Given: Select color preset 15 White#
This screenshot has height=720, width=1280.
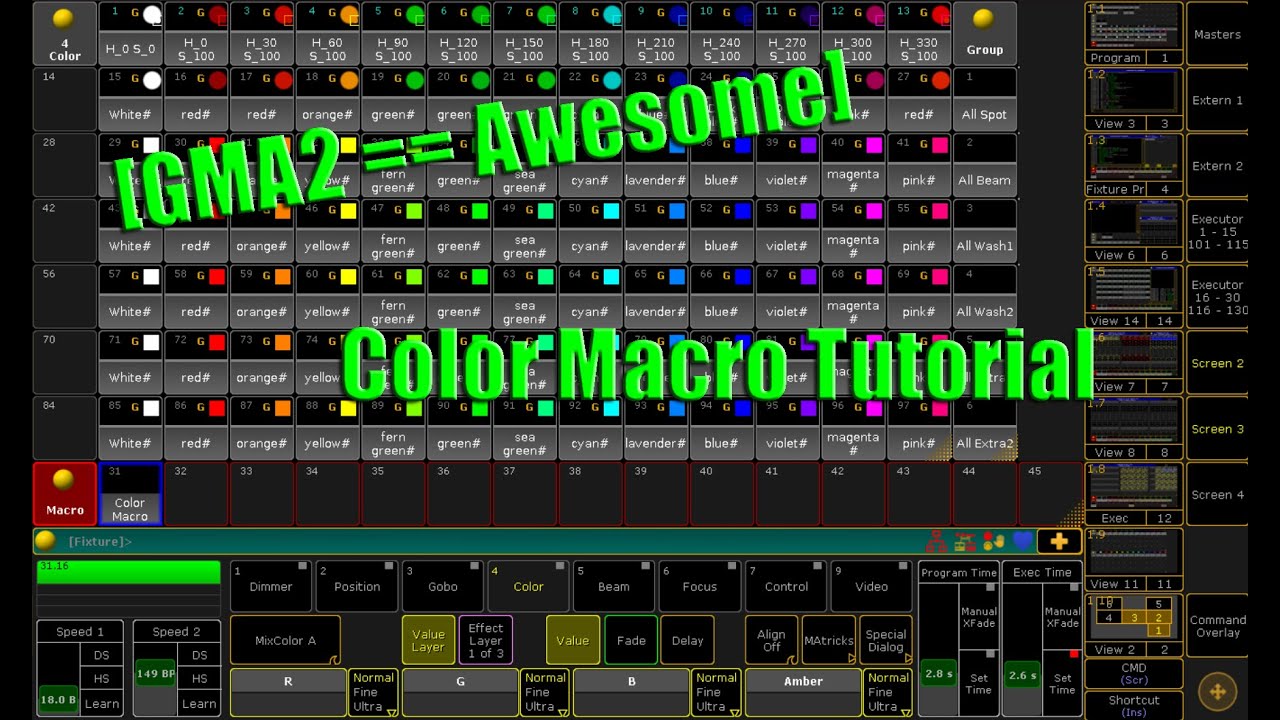Looking at the screenshot, I should (130, 99).
